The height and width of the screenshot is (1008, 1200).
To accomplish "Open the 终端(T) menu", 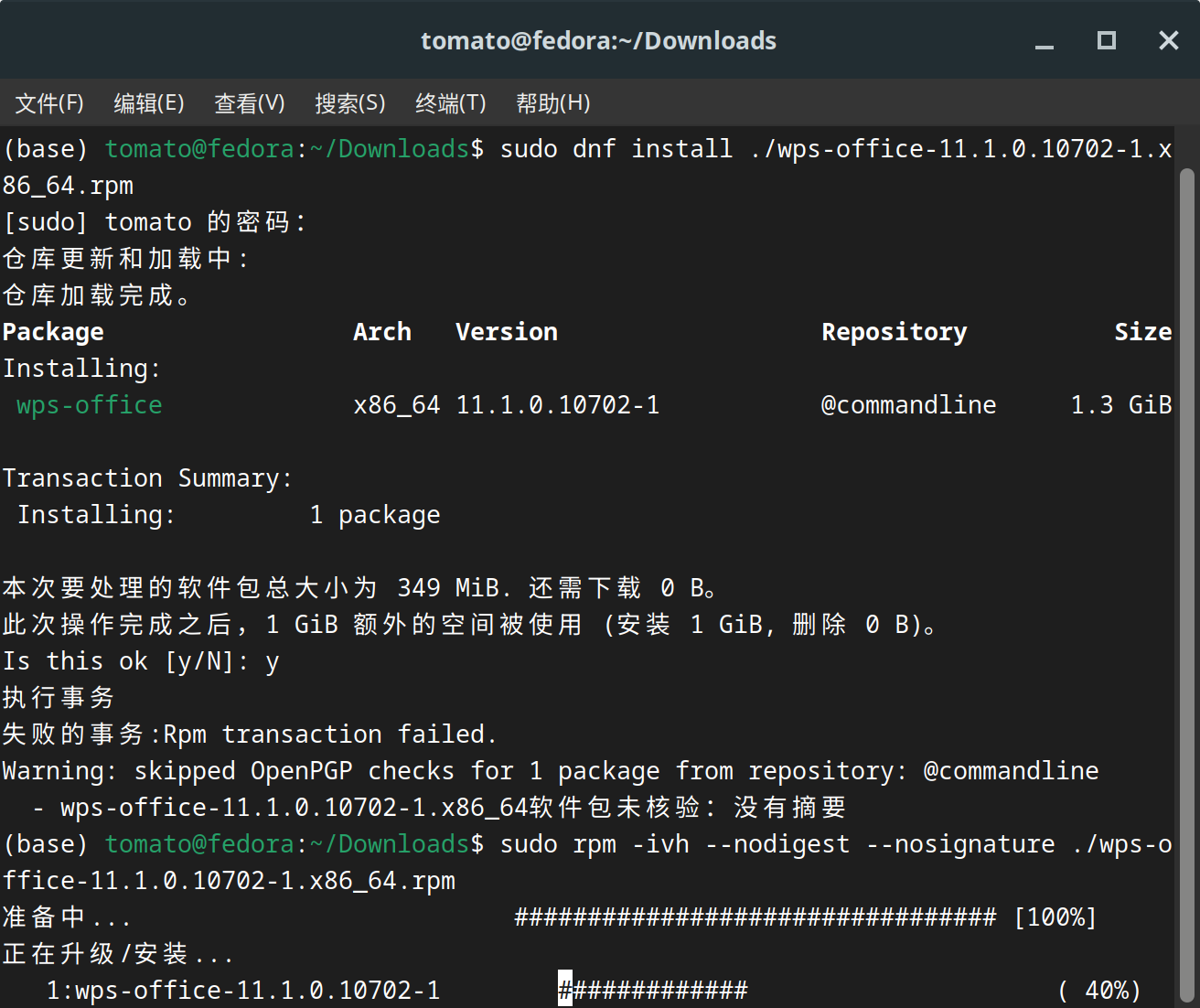I will [450, 103].
